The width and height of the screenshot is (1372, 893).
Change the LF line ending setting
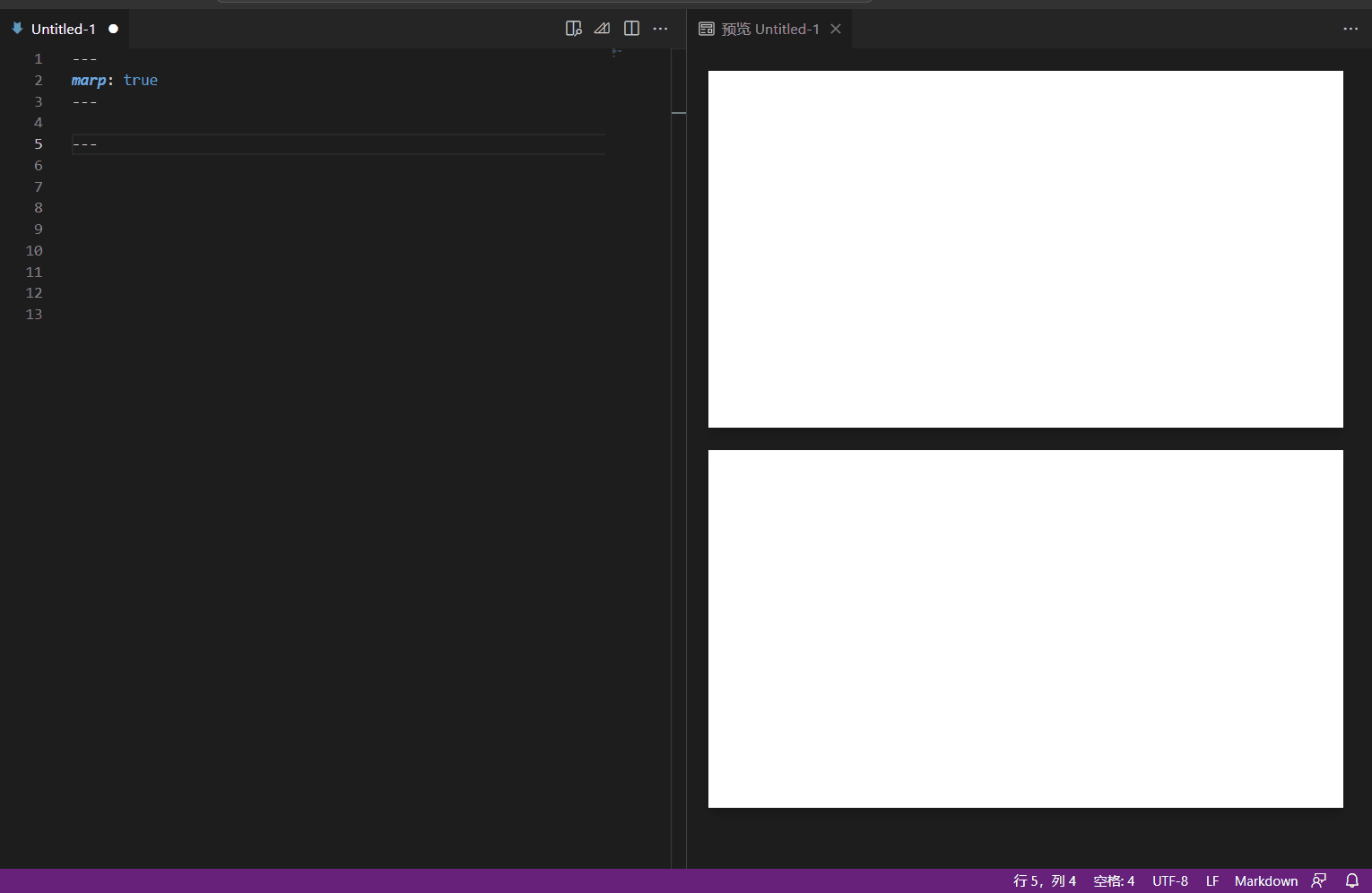[1211, 880]
